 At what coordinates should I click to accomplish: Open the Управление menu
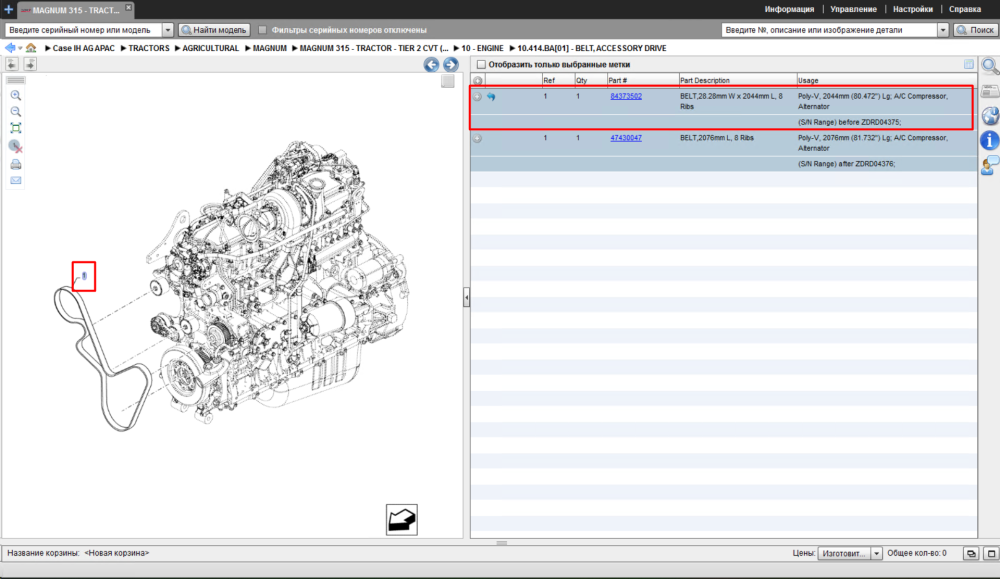[853, 10]
